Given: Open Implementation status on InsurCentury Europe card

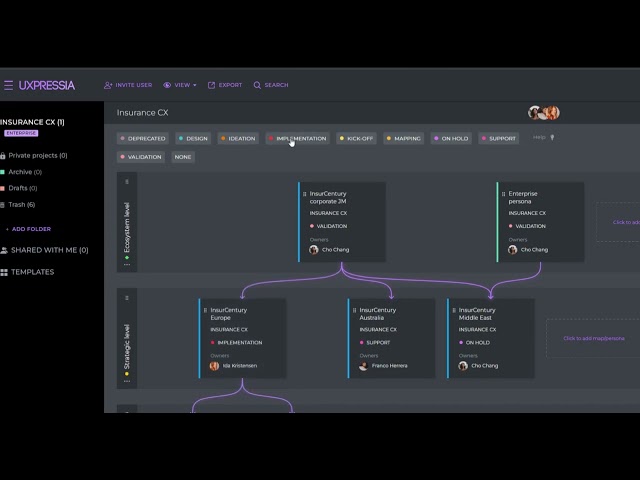Looking at the screenshot, I should [236, 342].
